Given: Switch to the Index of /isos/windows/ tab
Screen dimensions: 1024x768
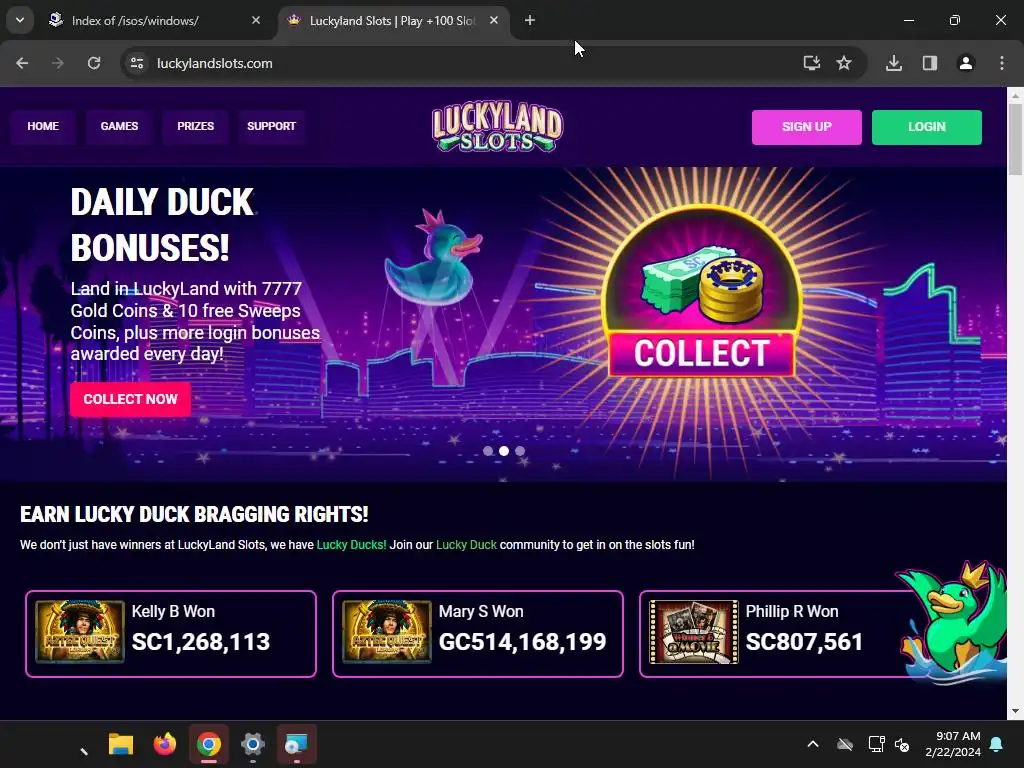Looking at the screenshot, I should pyautogui.click(x=155, y=20).
